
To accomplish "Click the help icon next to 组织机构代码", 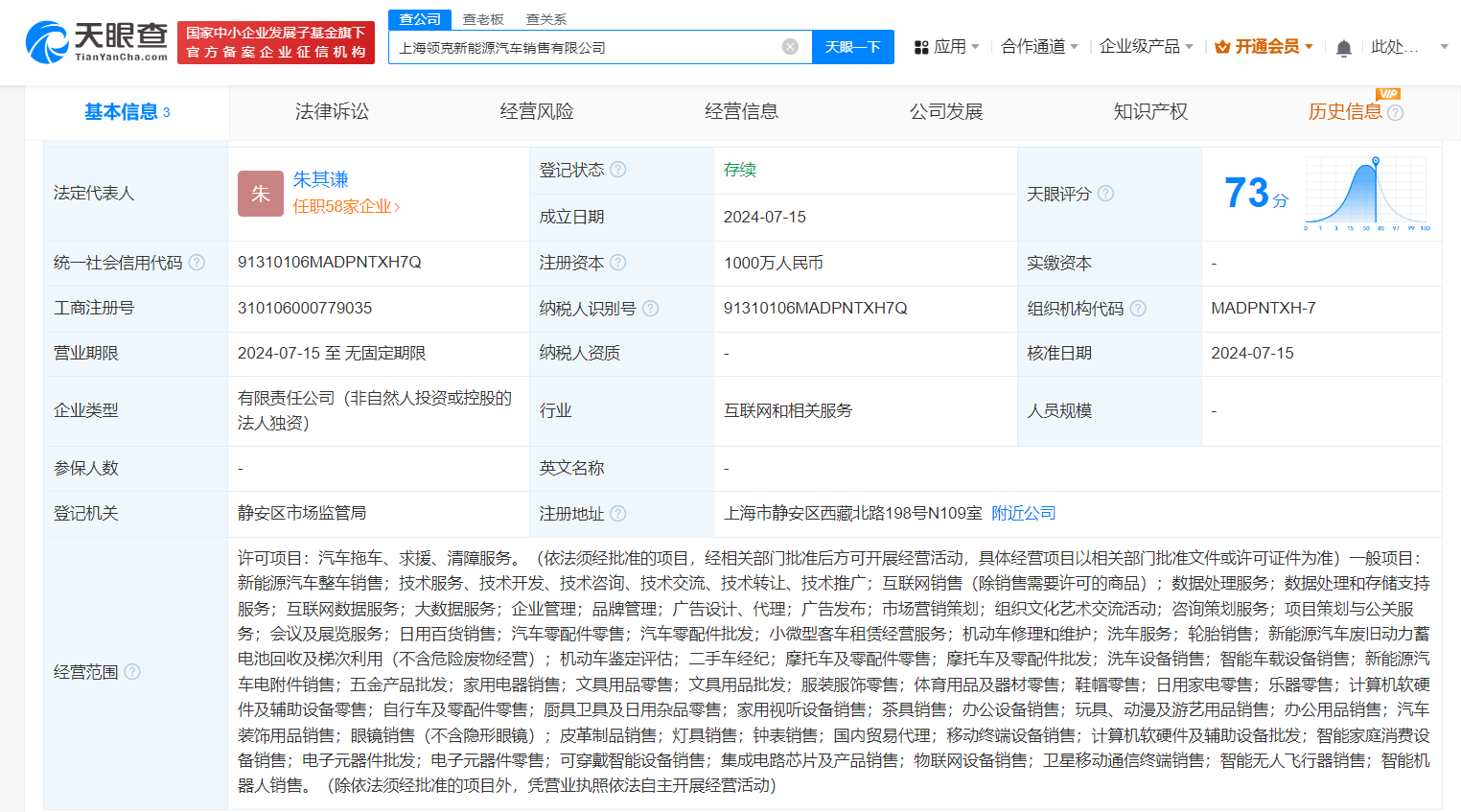I will (x=1138, y=309).
